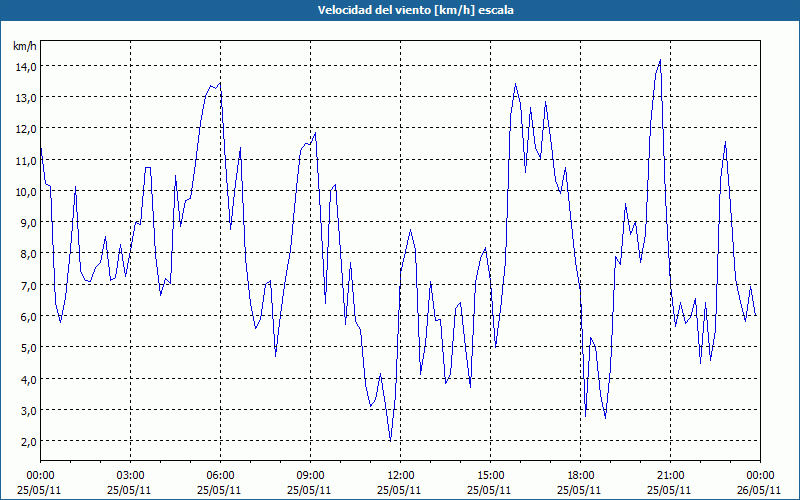Select the 06:00 time axis label
The height and width of the screenshot is (500, 800).
pos(220,476)
